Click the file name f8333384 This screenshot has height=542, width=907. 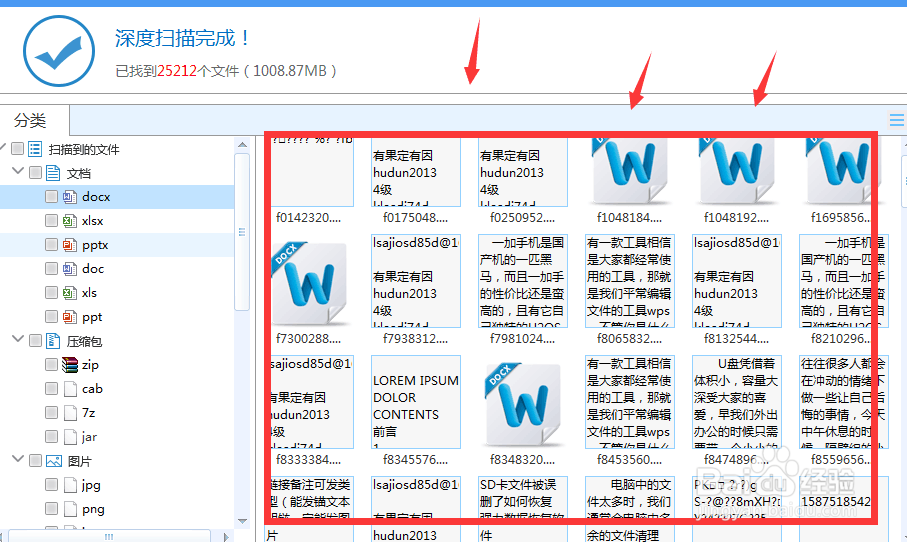pyautogui.click(x=308, y=460)
